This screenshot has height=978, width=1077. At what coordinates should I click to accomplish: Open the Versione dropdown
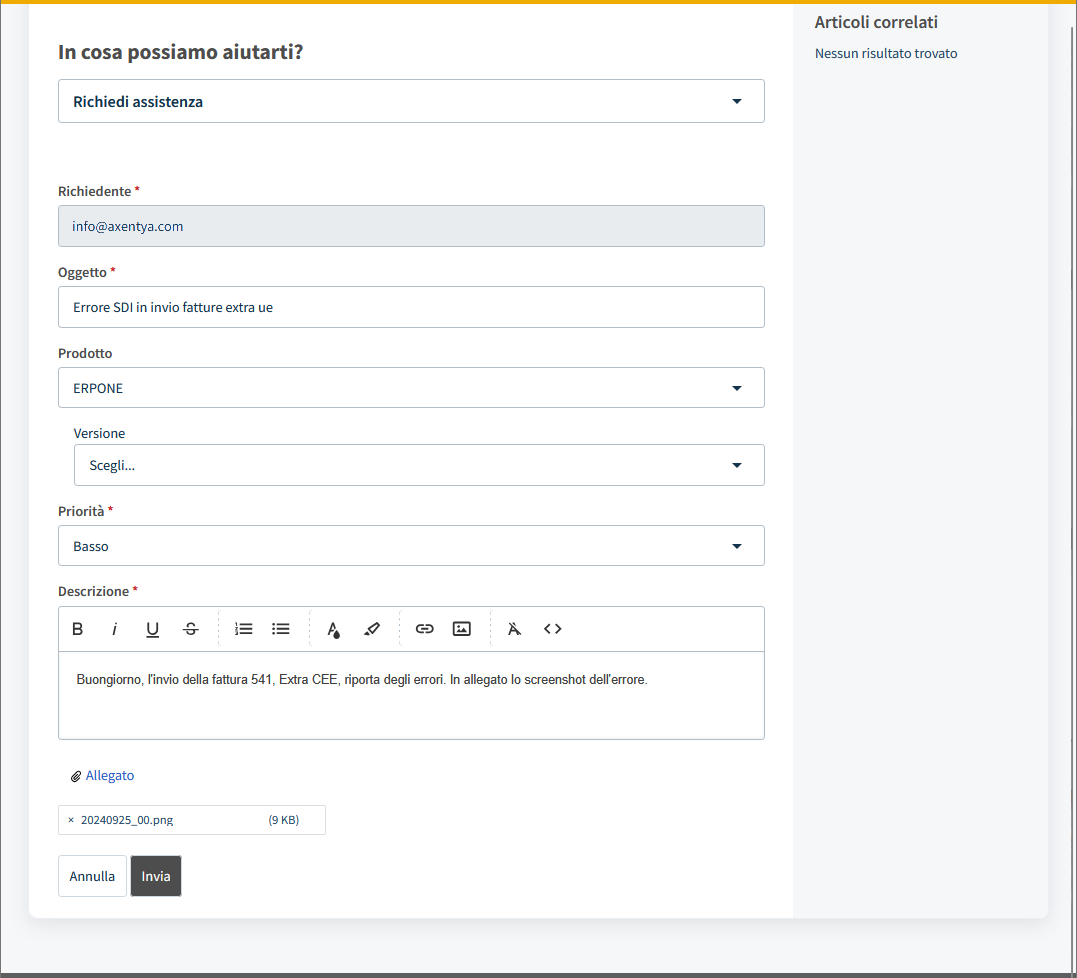[419, 465]
